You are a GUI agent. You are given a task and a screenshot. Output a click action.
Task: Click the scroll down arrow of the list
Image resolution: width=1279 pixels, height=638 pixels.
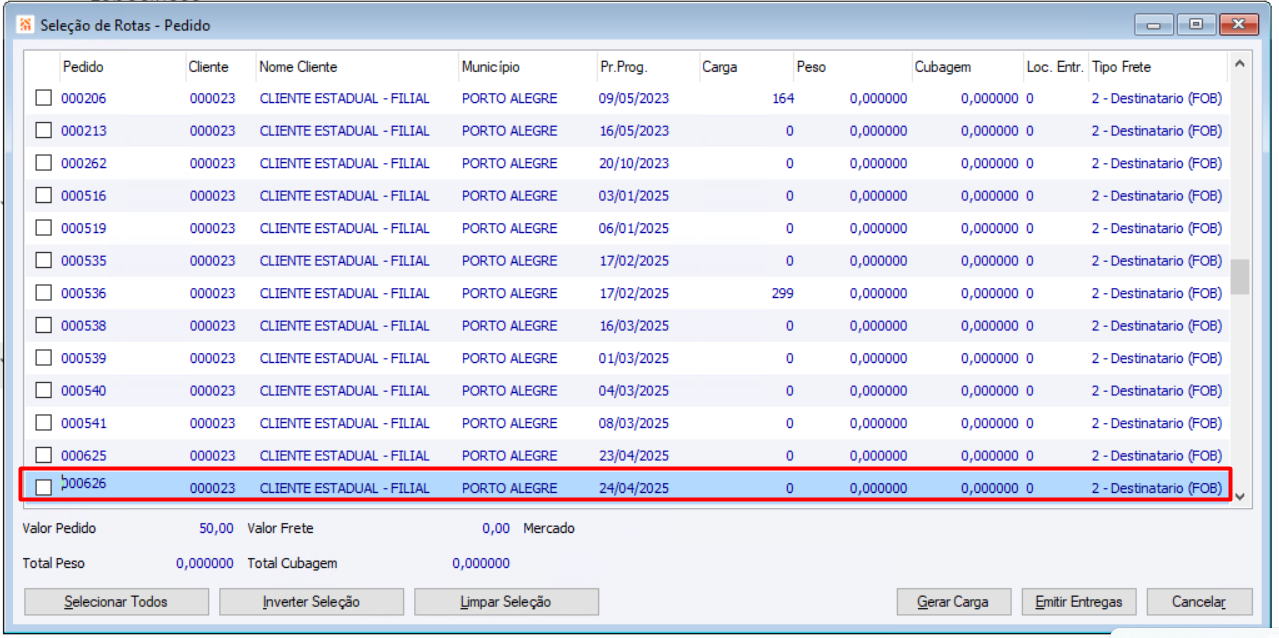point(1240,496)
